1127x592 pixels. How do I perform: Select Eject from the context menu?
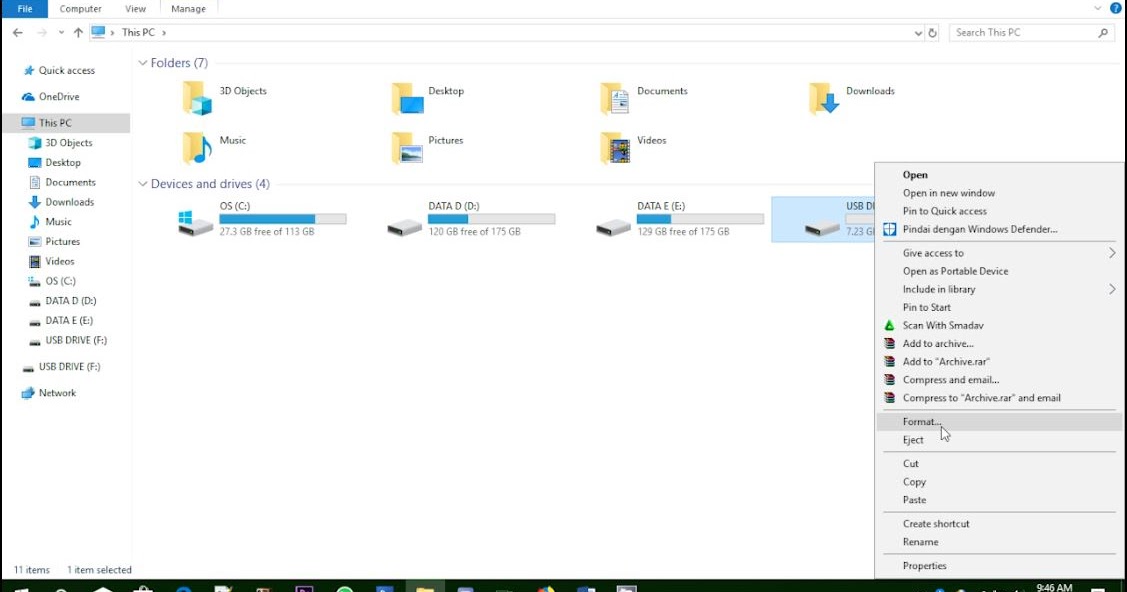[x=913, y=439]
